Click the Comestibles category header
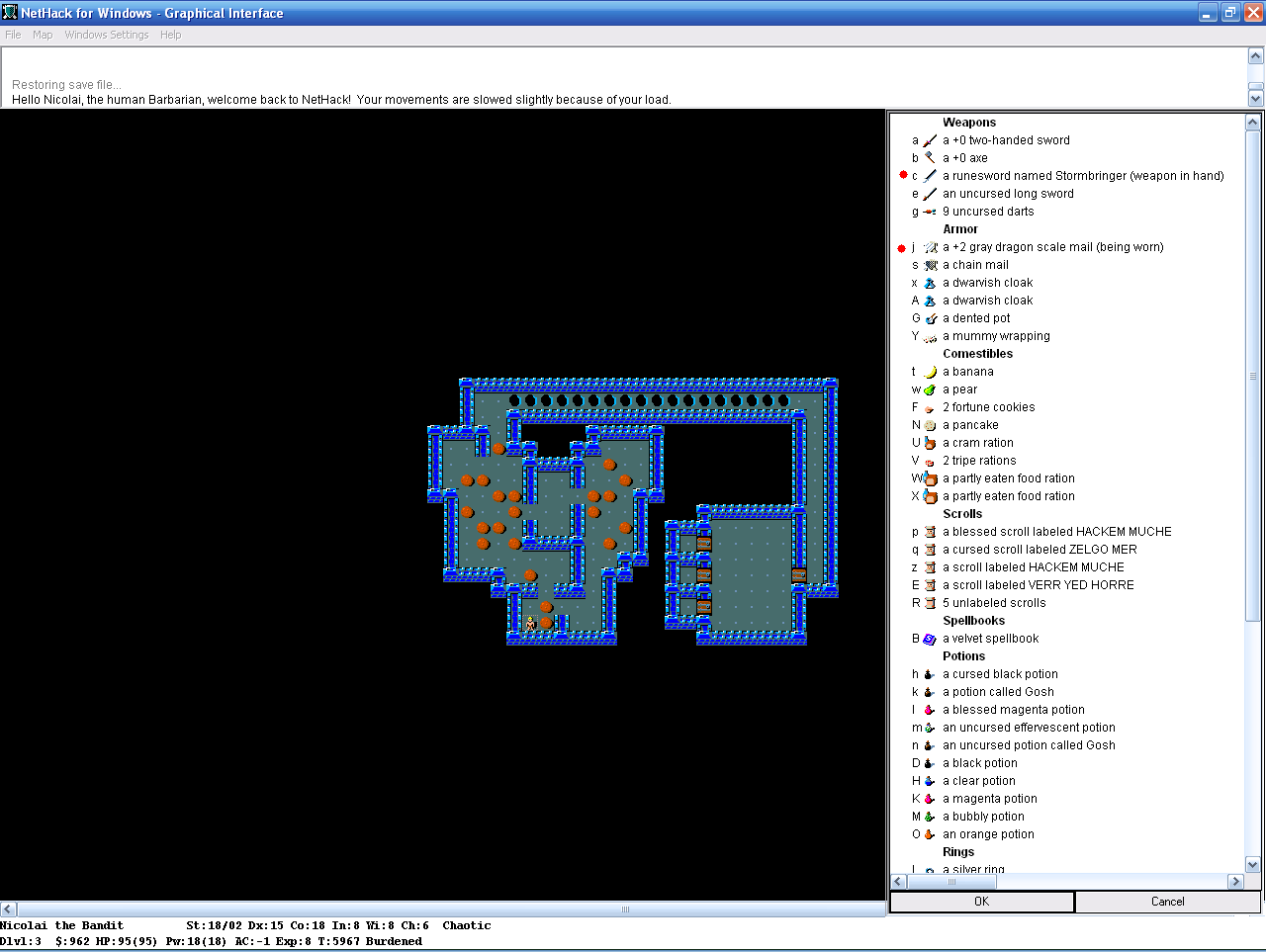Viewport: 1266px width, 952px height. (x=977, y=354)
